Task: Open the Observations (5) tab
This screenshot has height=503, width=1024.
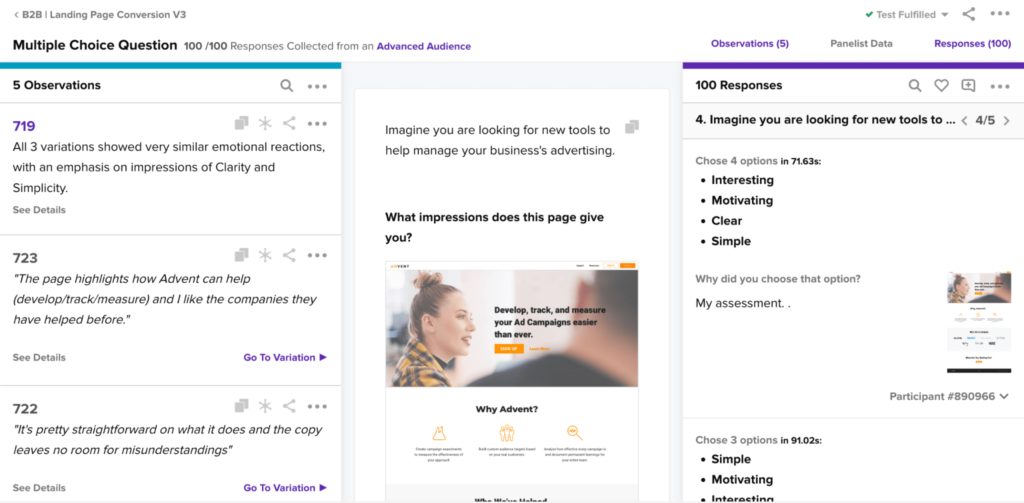Action: click(750, 44)
